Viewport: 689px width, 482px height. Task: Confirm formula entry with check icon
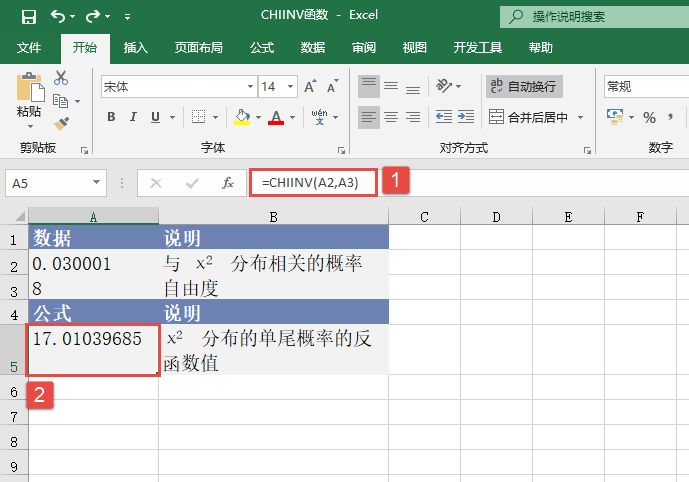pyautogui.click(x=192, y=183)
